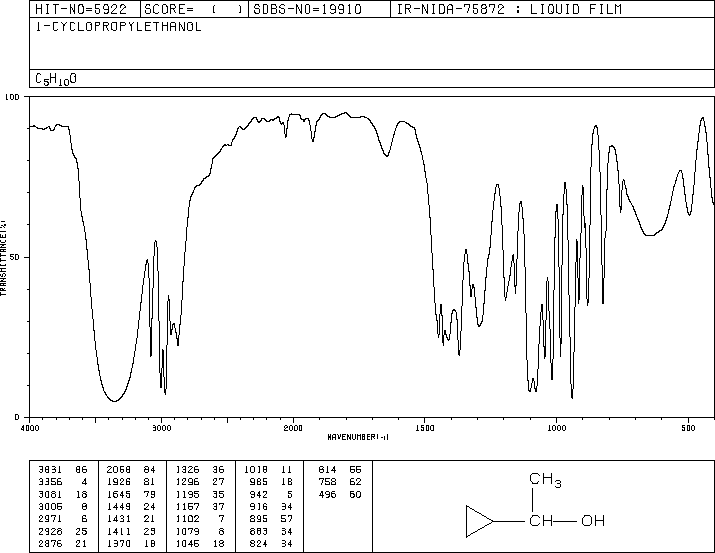Select peak table entry 1326
Viewport: 715px width, 553px height.
(200, 470)
